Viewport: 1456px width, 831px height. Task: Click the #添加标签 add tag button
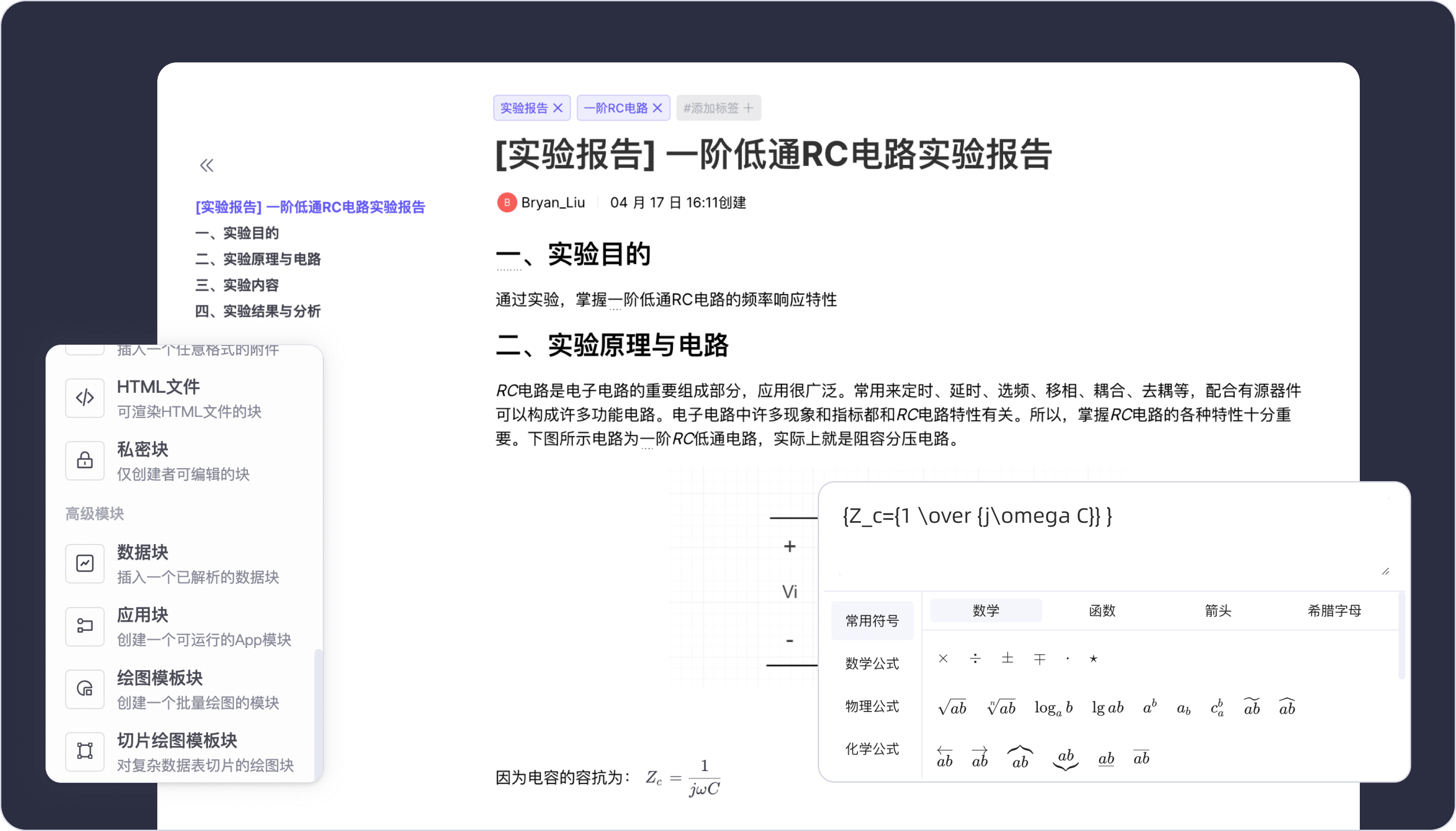(x=718, y=108)
